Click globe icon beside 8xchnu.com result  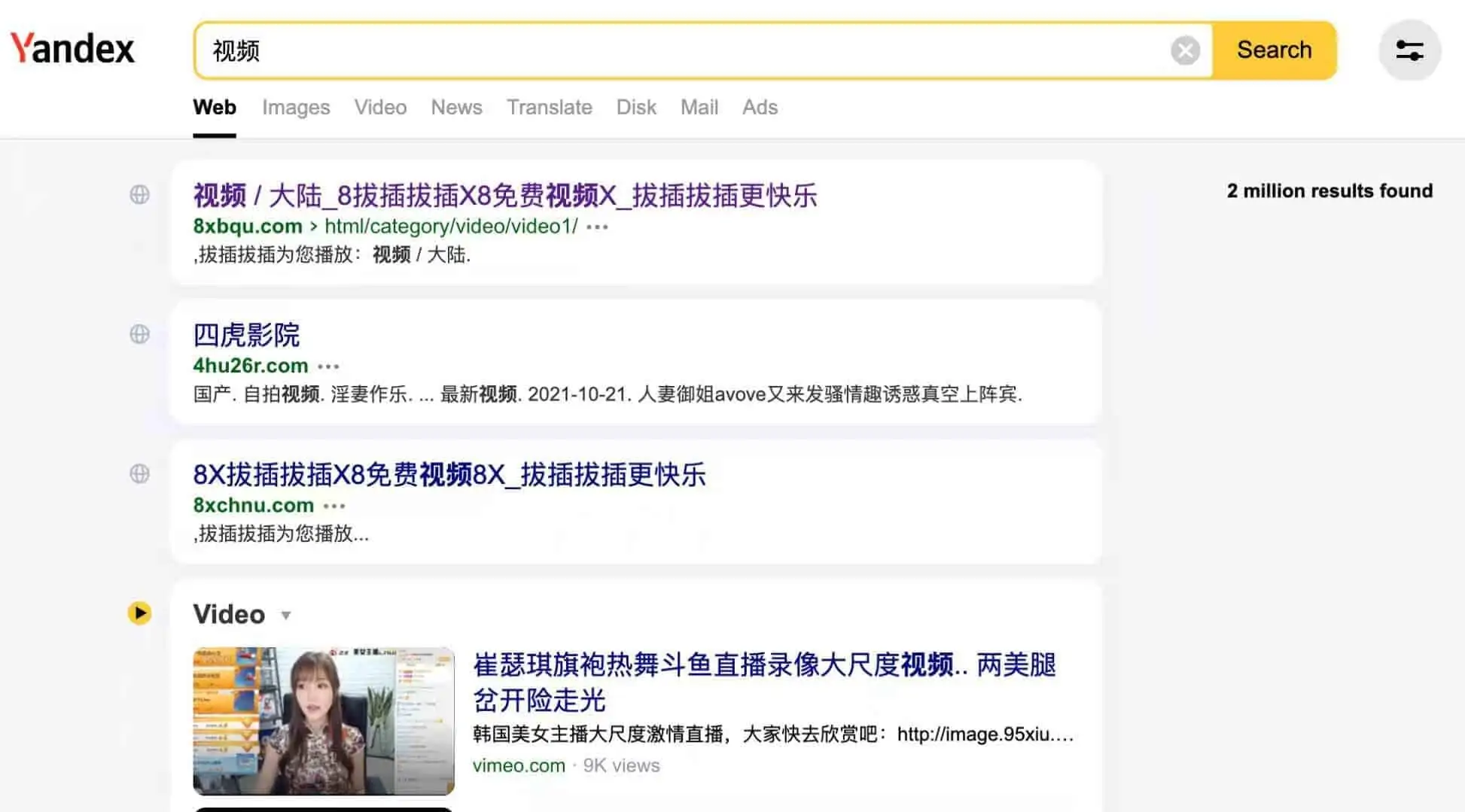[139, 473]
